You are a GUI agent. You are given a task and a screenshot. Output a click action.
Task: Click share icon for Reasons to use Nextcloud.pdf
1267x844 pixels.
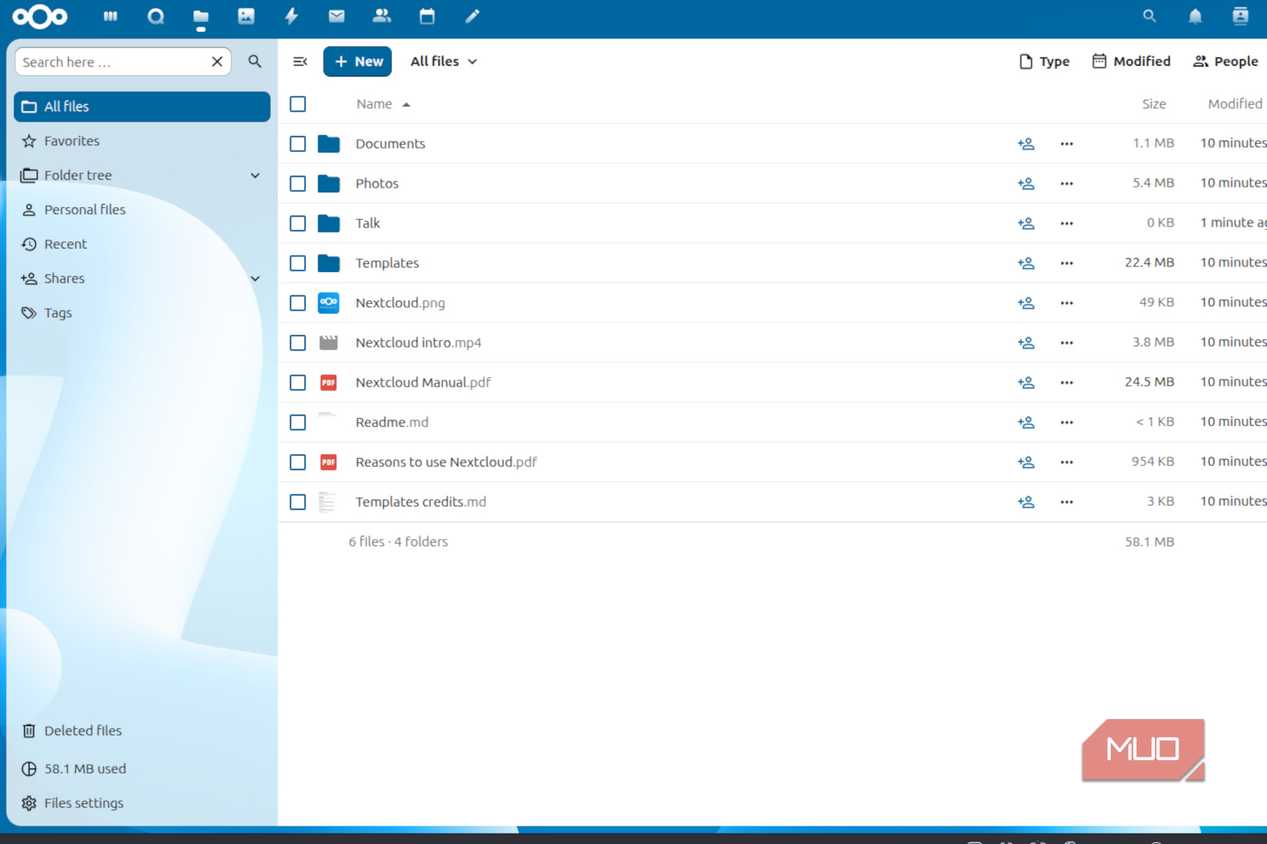pos(1026,462)
